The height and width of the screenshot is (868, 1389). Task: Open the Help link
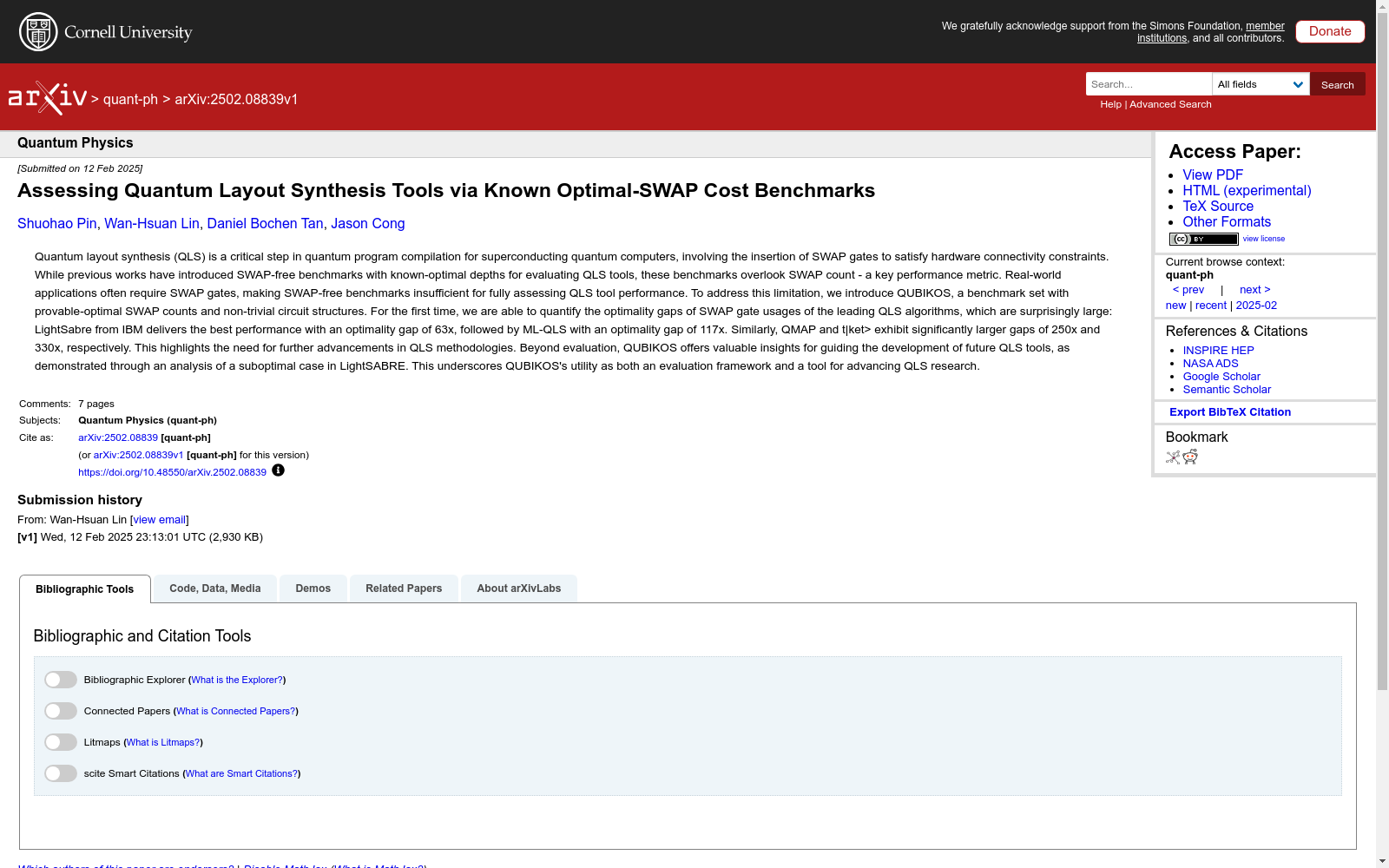tap(1110, 104)
